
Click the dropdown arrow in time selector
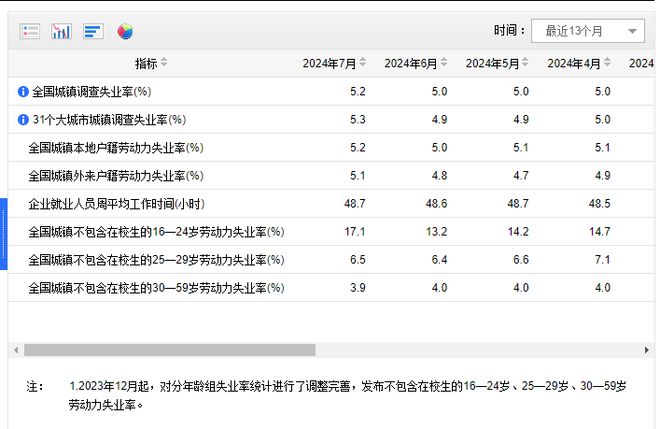[632, 31]
